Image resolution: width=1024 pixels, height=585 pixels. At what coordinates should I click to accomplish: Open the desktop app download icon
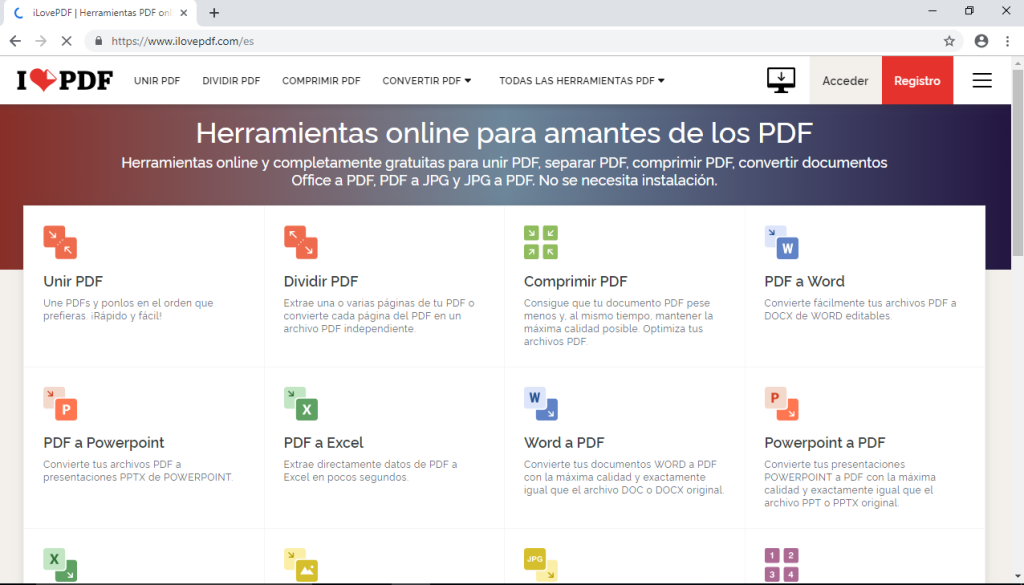coord(781,80)
